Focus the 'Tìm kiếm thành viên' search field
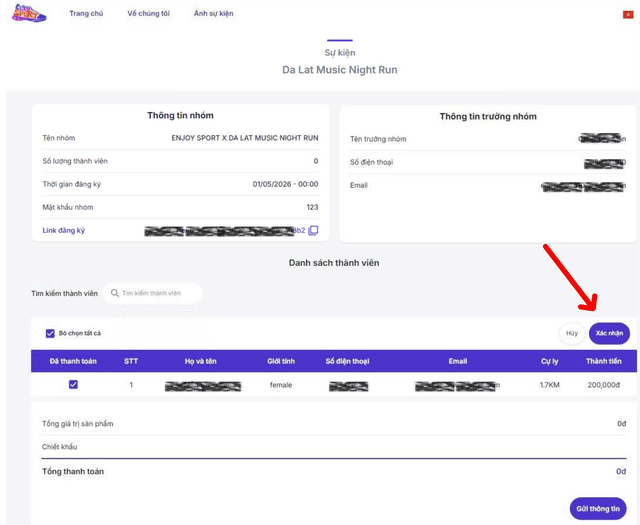The width and height of the screenshot is (640, 525). [x=158, y=293]
